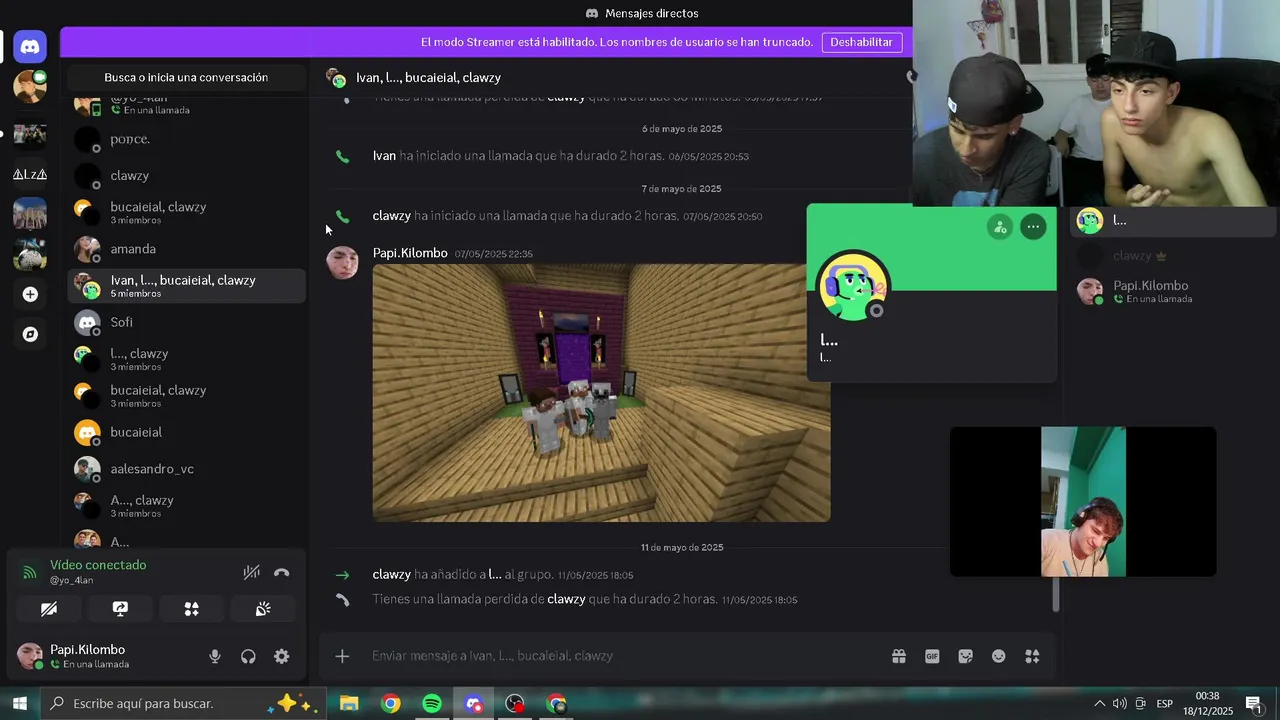Open Discord taskbar icon

tap(473, 704)
